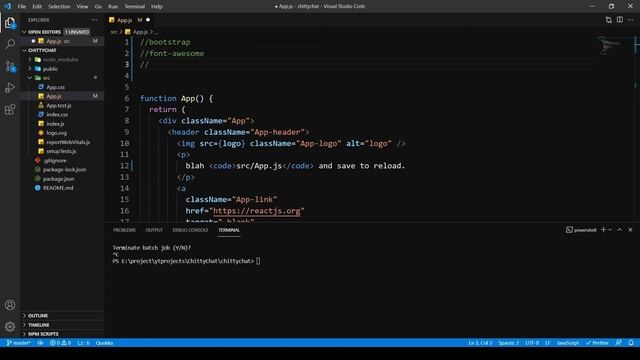Viewport: 640px width, 360px height.
Task: Select the Terminal panel tab
Action: click(229, 230)
